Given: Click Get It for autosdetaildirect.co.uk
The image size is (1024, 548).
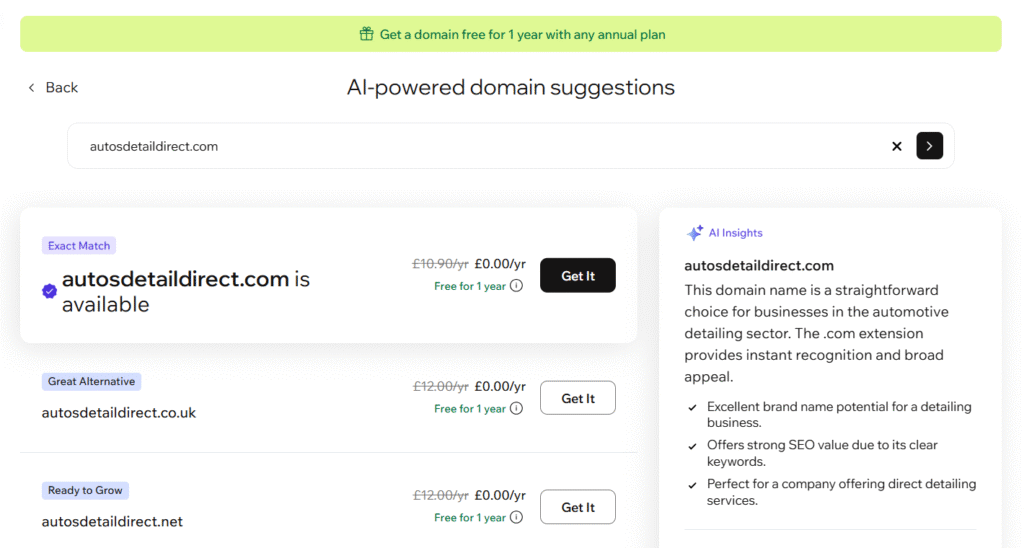Looking at the screenshot, I should pos(578,398).
